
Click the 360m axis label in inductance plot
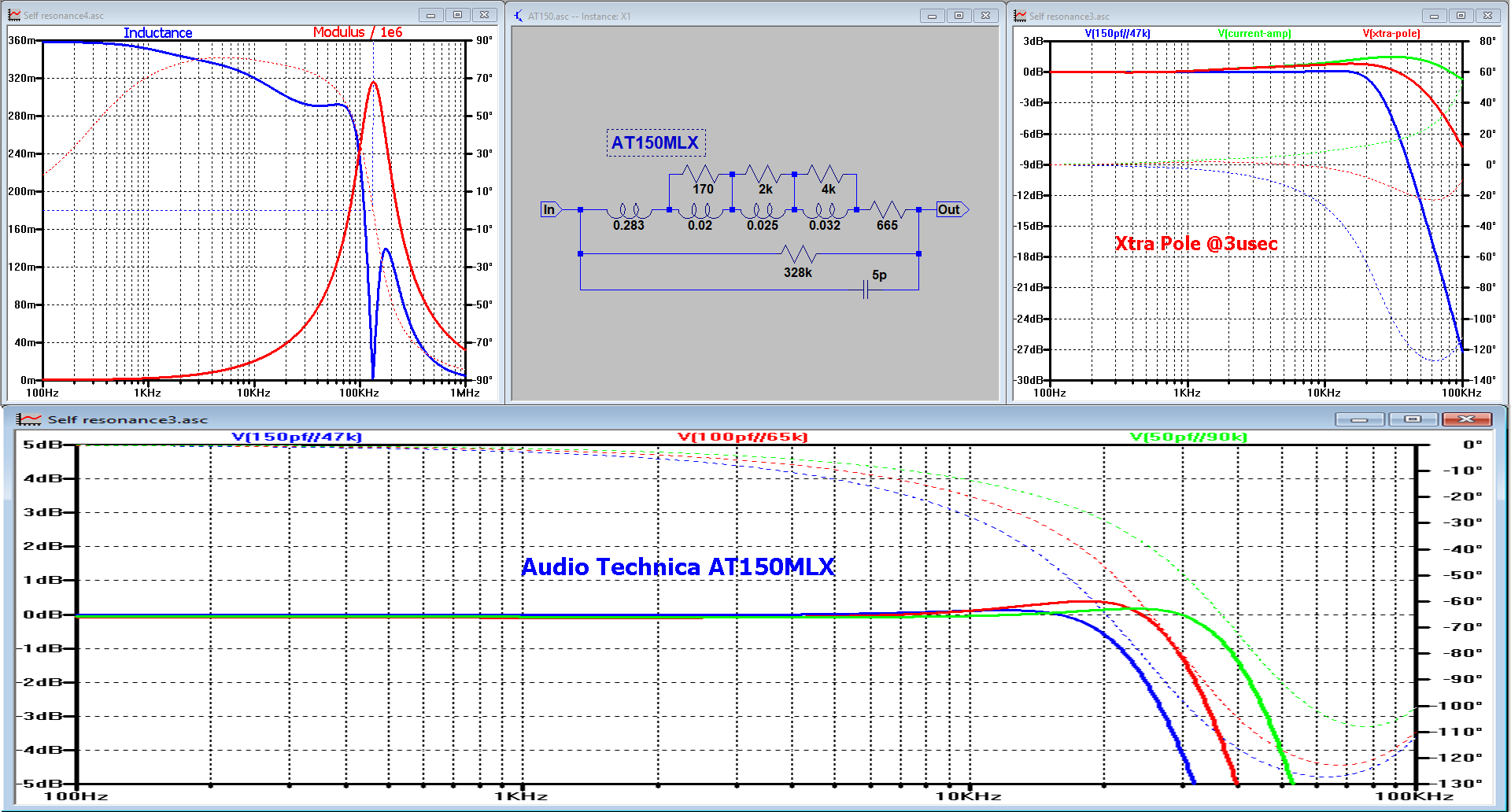pos(22,40)
